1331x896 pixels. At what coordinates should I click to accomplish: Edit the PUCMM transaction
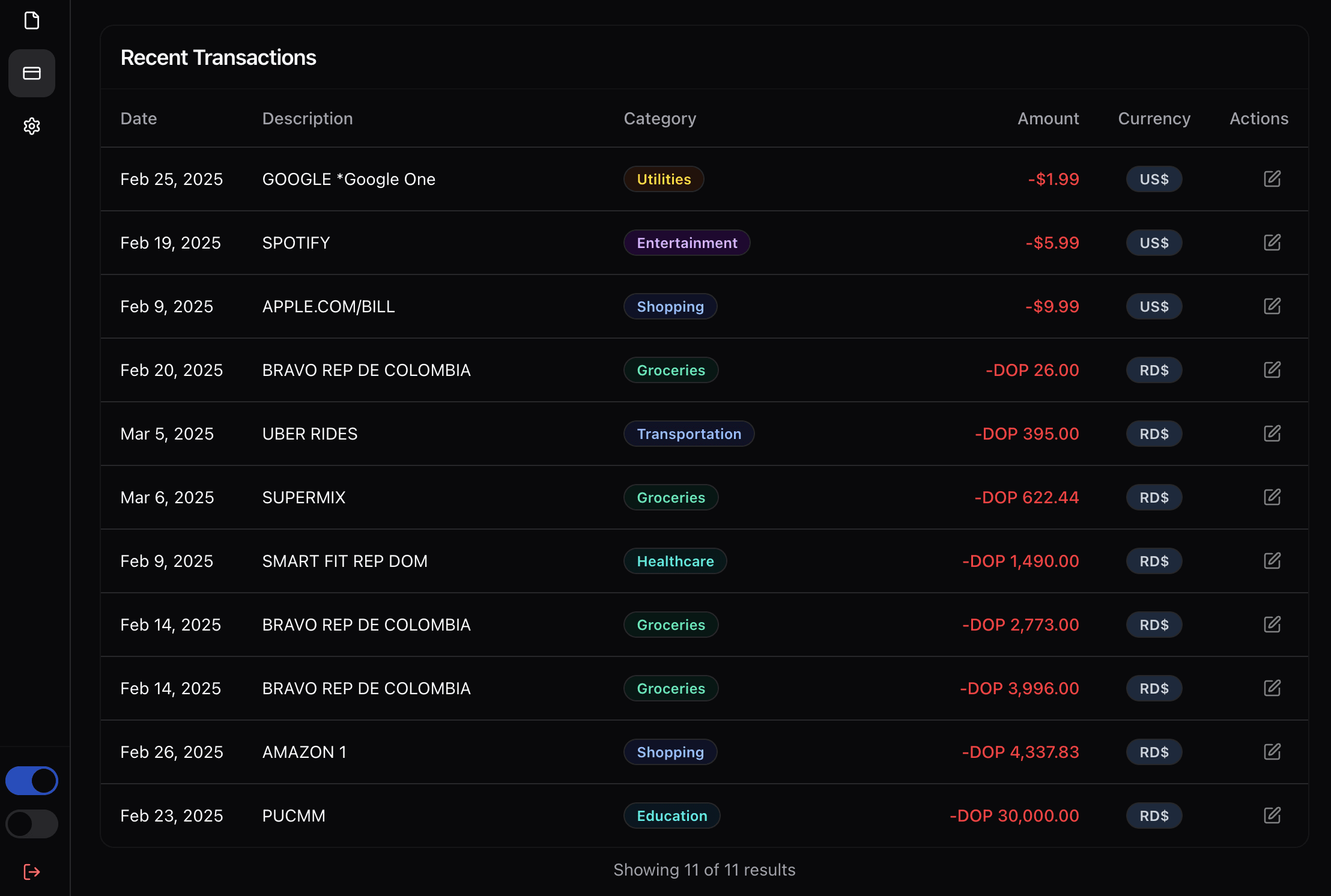[1272, 816]
